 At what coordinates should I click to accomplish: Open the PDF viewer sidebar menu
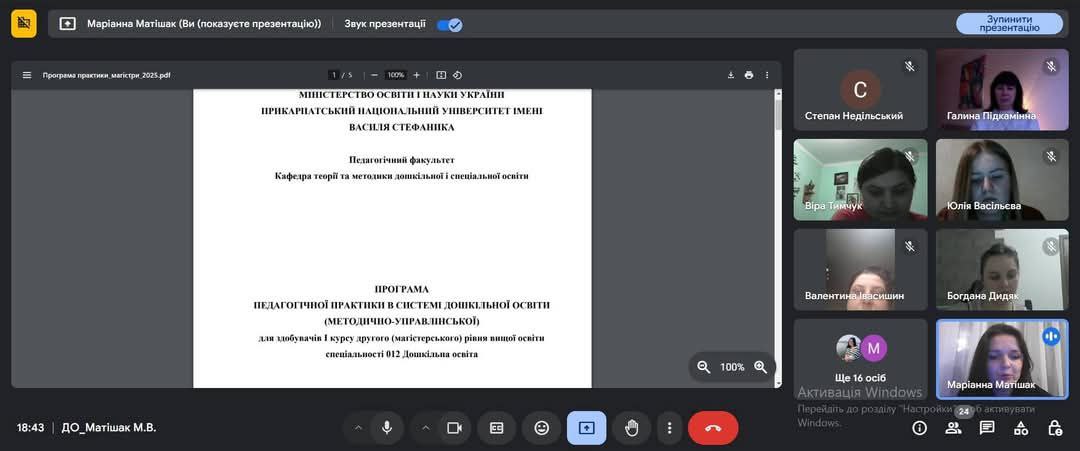point(27,75)
